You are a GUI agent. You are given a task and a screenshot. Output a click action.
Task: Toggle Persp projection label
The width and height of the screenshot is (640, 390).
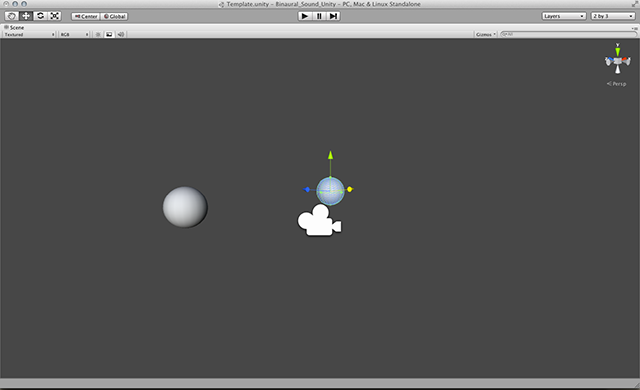coord(616,84)
